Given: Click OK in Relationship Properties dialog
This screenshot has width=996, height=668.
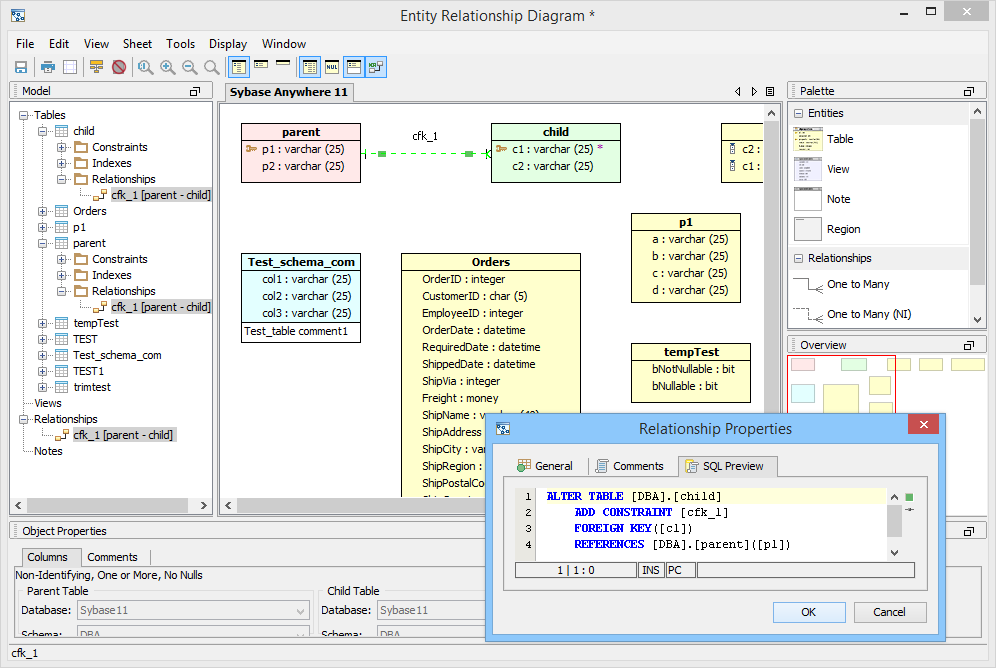Looking at the screenshot, I should (x=809, y=612).
